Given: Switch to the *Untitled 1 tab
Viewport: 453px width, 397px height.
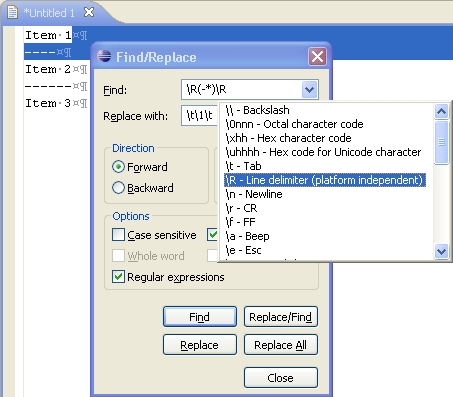Looking at the screenshot, I should (x=49, y=13).
